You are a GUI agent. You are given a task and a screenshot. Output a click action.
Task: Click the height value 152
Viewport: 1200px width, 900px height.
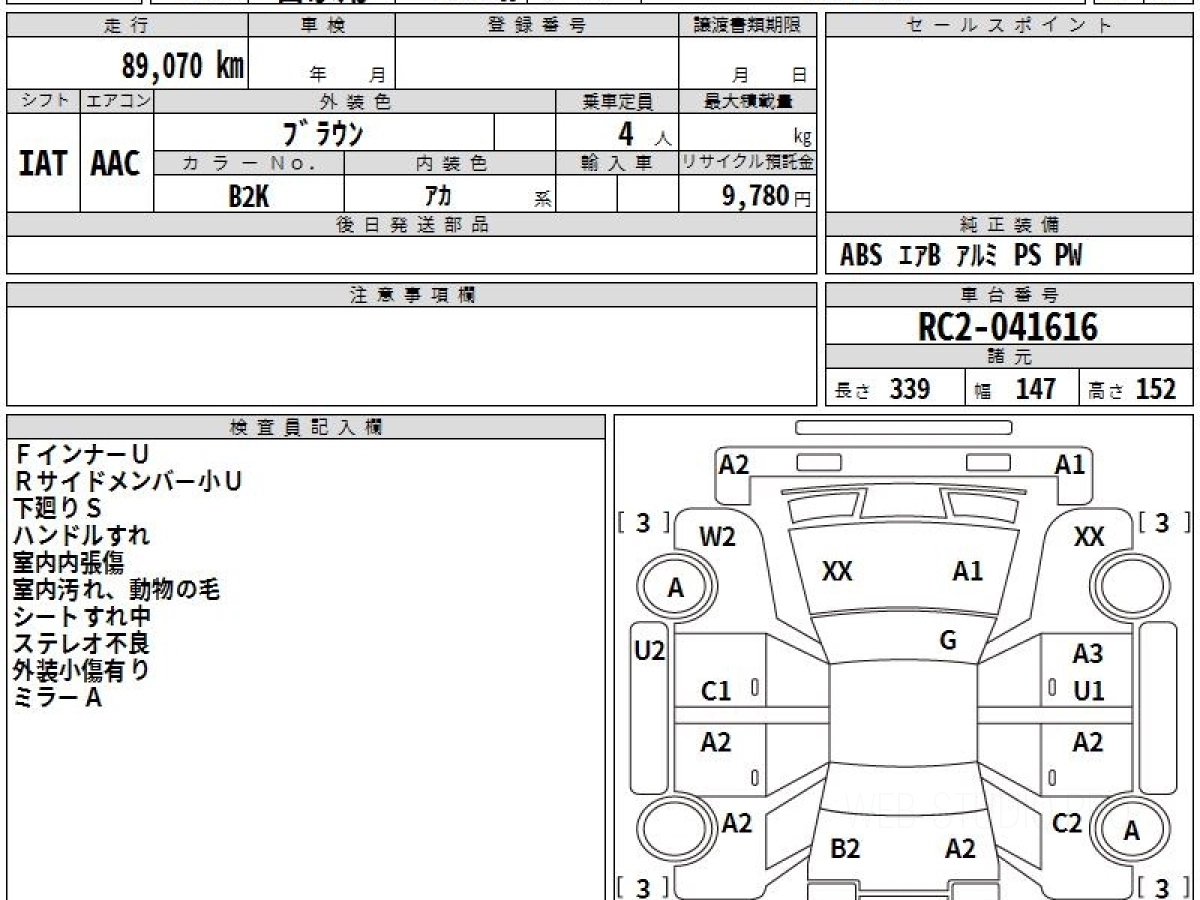[x=1157, y=389]
